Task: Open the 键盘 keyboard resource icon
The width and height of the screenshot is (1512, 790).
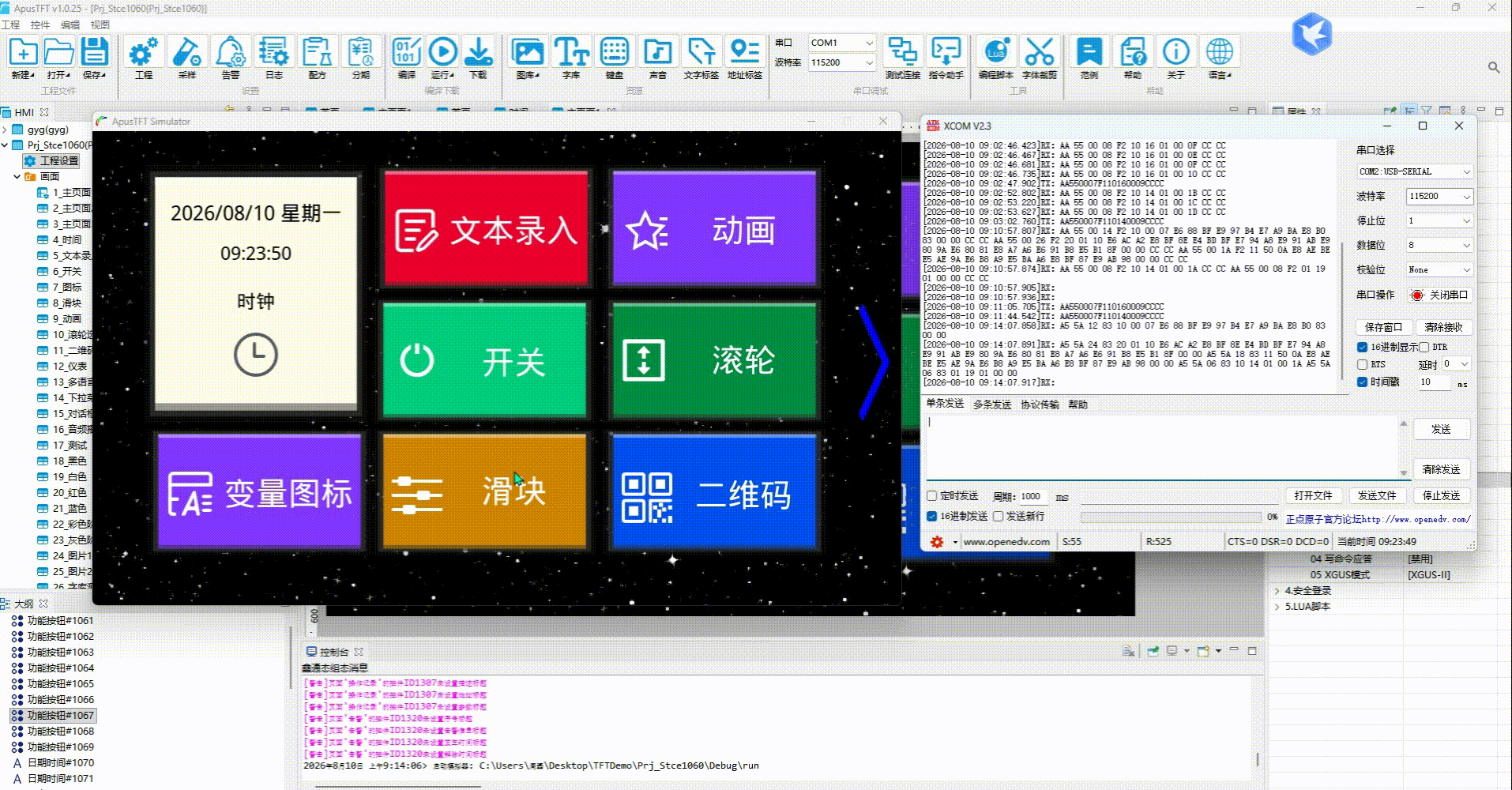Action: (x=615, y=52)
